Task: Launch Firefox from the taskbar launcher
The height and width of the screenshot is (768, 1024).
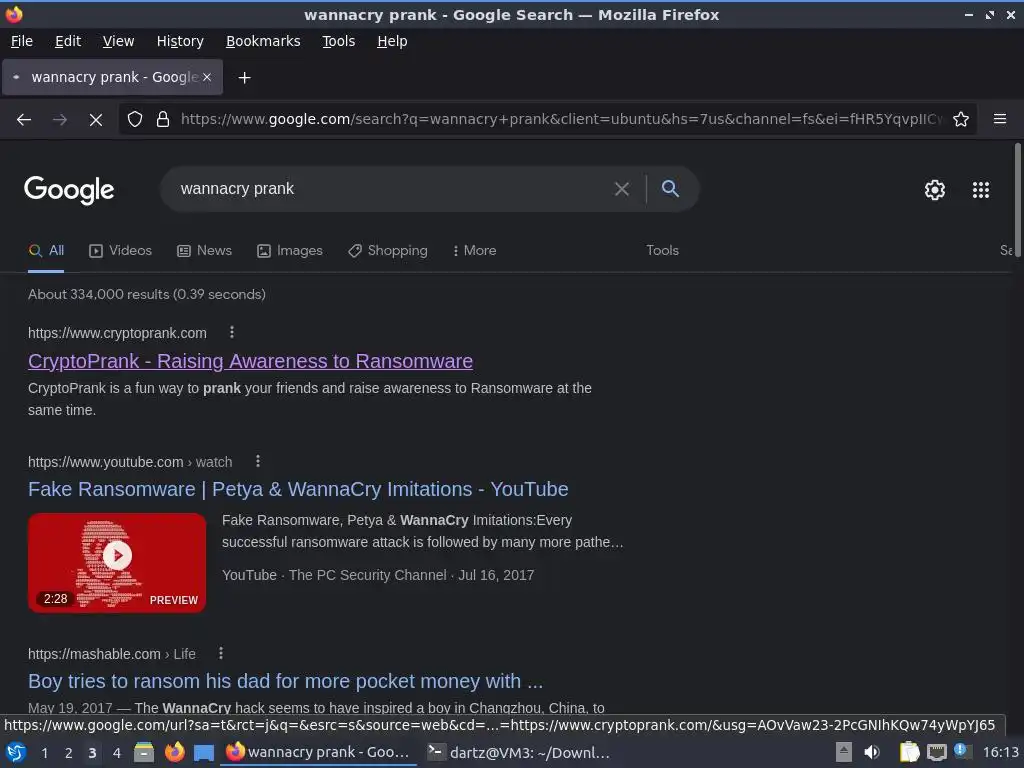Action: click(174, 752)
